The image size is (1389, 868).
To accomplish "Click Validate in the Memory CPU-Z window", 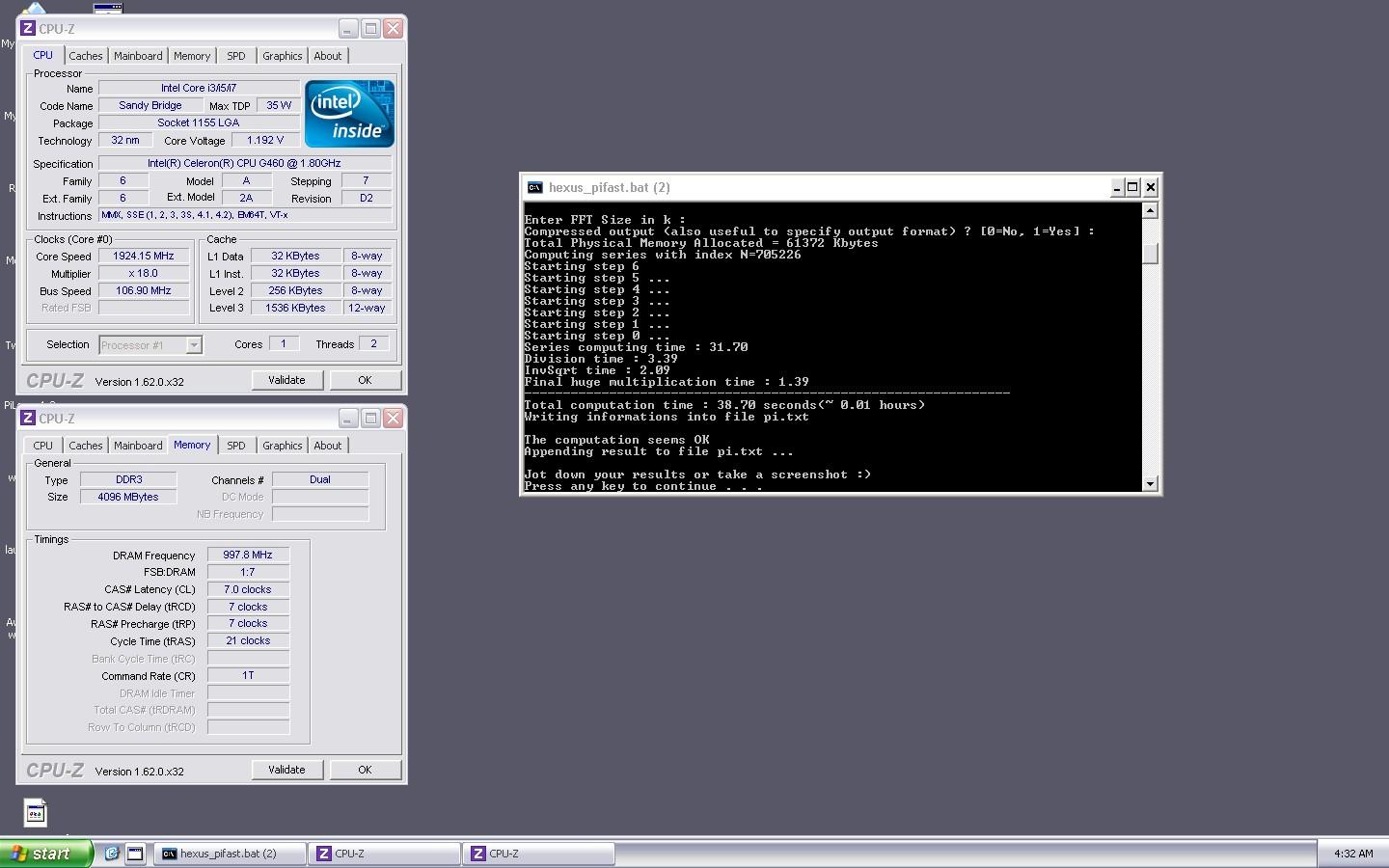I will point(286,770).
